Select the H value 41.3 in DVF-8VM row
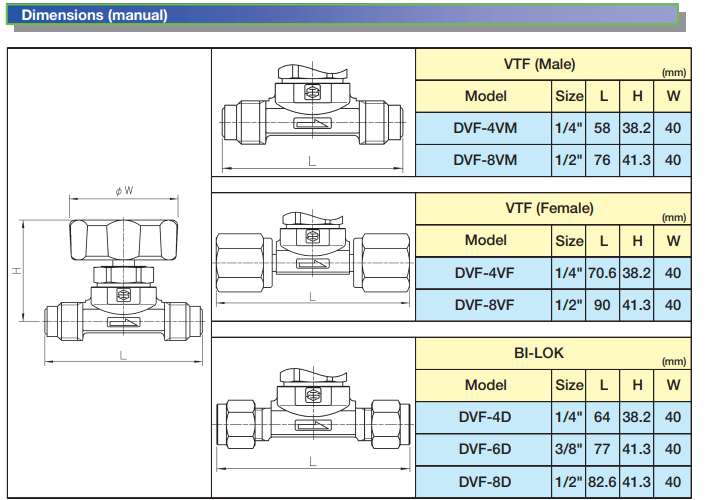Image resolution: width=707 pixels, height=500 pixels. tap(636, 160)
